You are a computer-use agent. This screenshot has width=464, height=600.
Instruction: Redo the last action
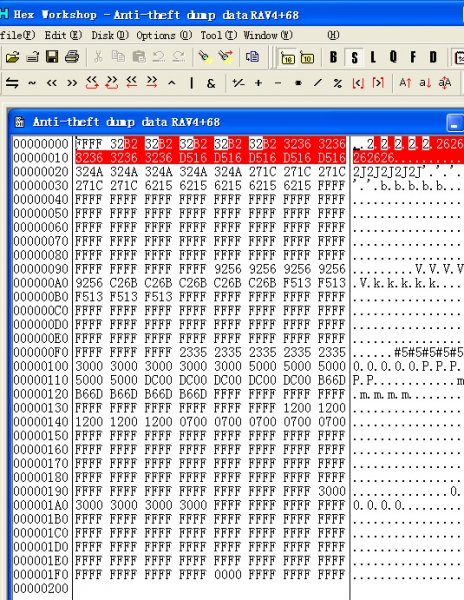click(x=179, y=57)
